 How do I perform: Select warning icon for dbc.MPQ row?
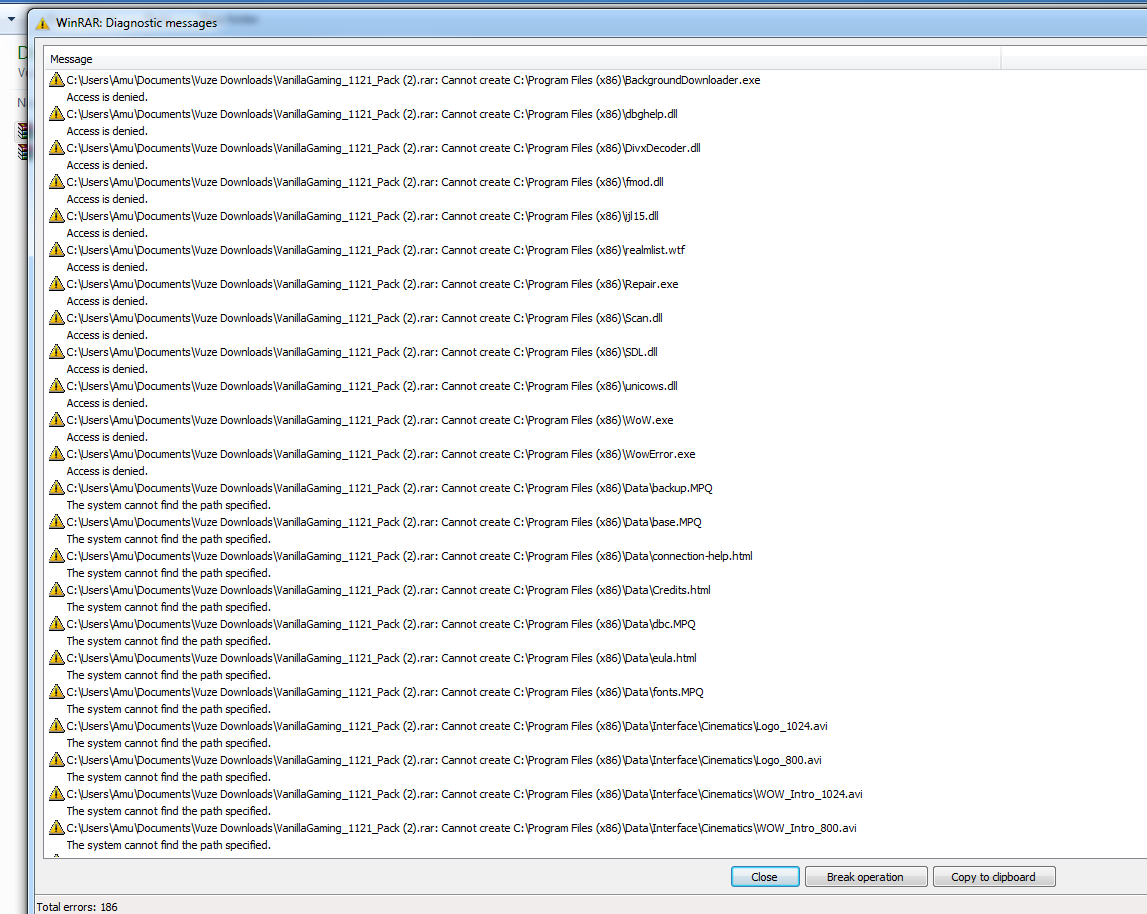[x=56, y=623]
